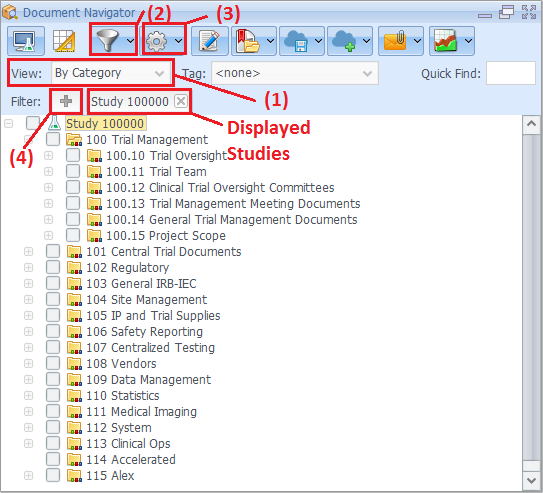Open the Tag dropdown showing none
Screen dimensions: 543x493
[295, 73]
